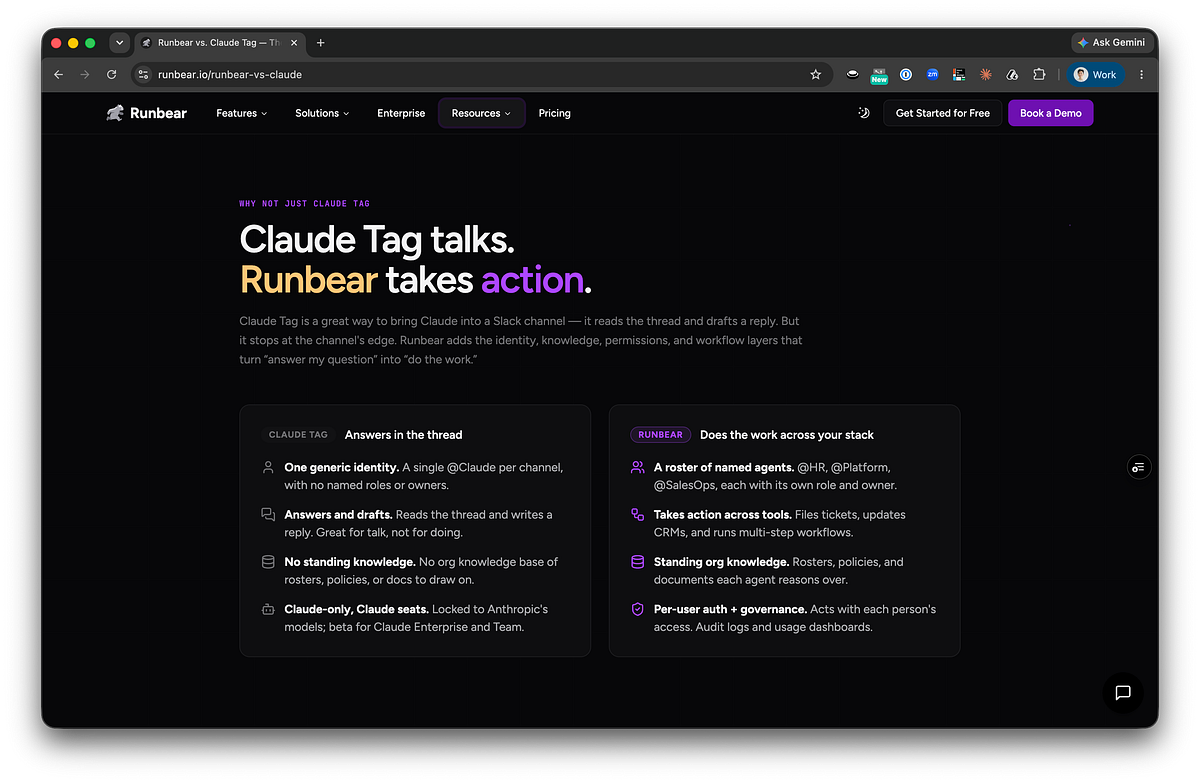Click shield icon beside Per-user auth + governance

[637, 609]
